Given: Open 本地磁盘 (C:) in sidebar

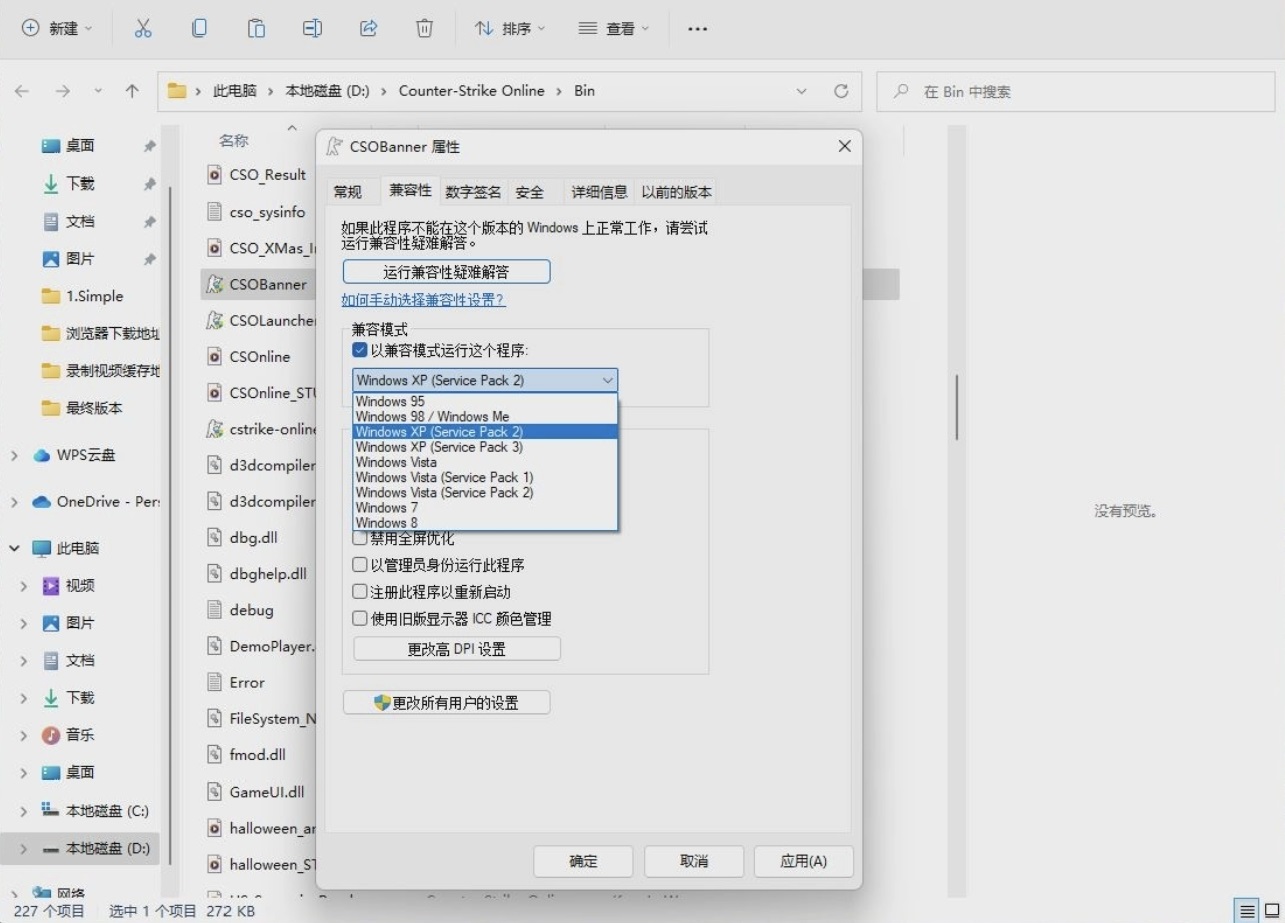Looking at the screenshot, I should pos(107,811).
